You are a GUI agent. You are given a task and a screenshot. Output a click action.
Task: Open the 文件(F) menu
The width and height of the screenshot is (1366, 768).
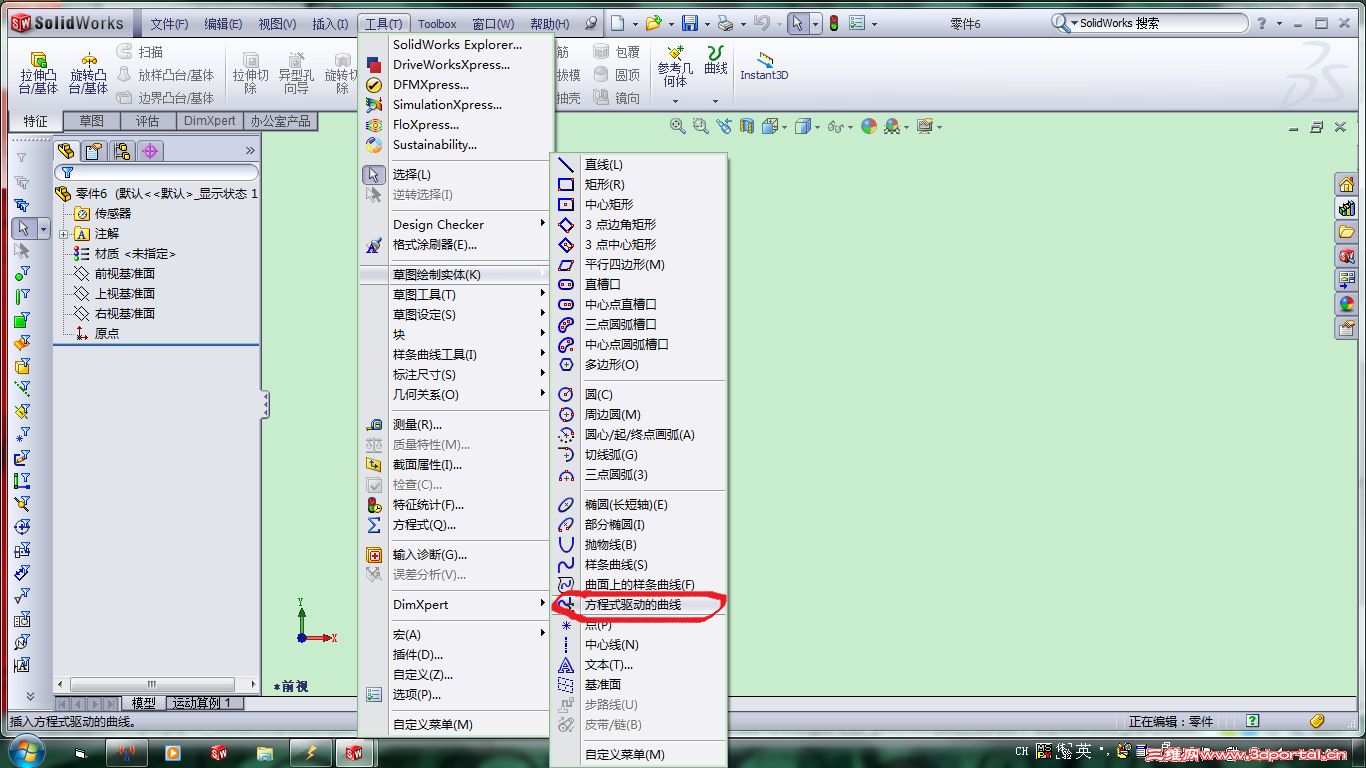169,24
